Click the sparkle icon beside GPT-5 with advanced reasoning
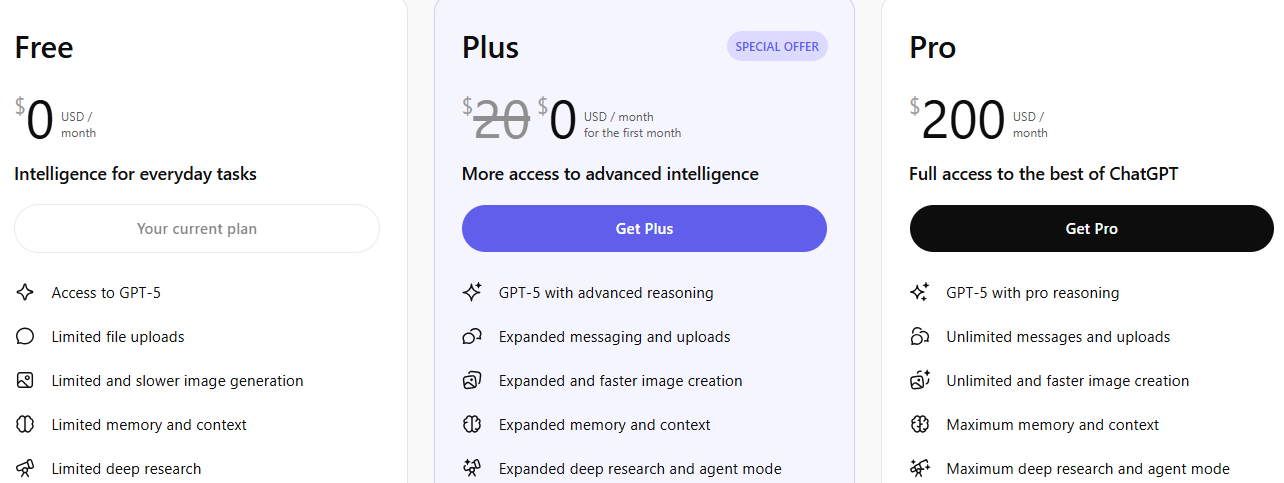The height and width of the screenshot is (483, 1284). [x=472, y=293]
